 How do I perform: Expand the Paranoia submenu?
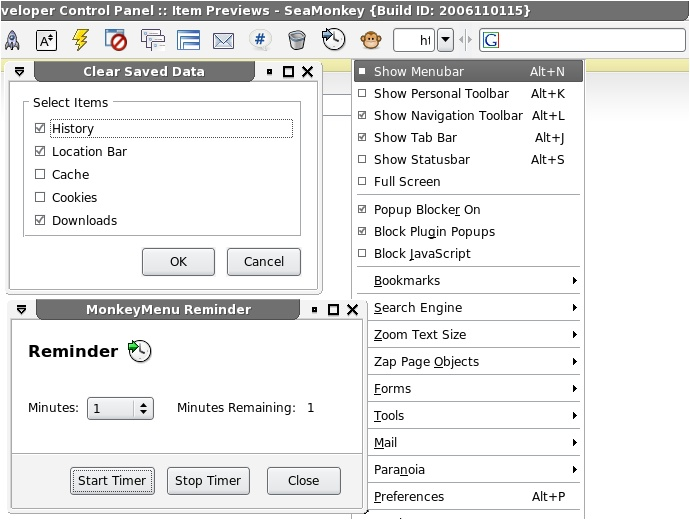point(475,469)
